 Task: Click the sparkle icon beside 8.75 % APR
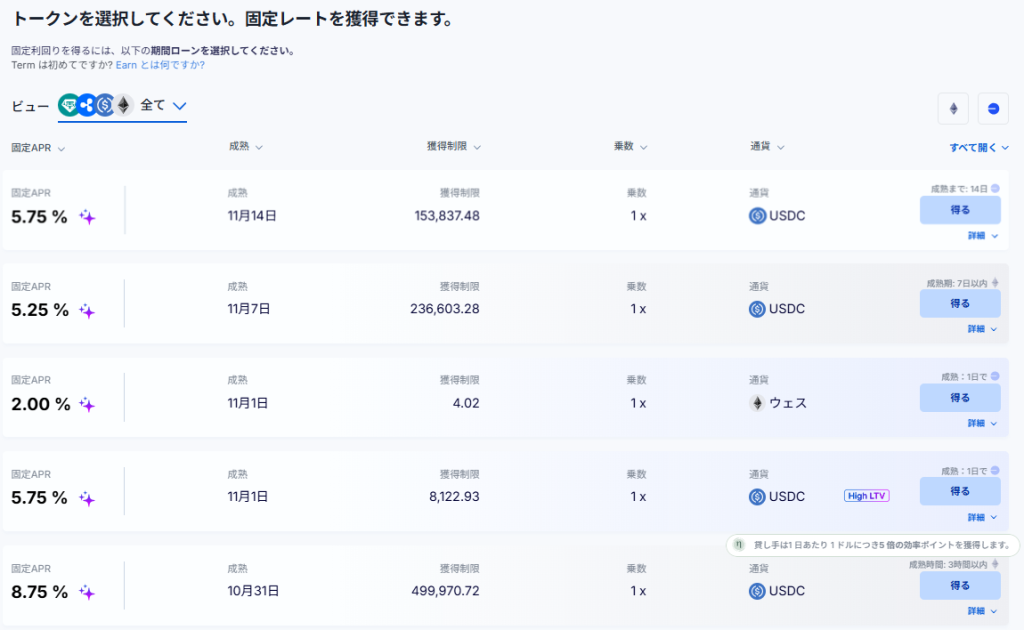click(x=87, y=592)
